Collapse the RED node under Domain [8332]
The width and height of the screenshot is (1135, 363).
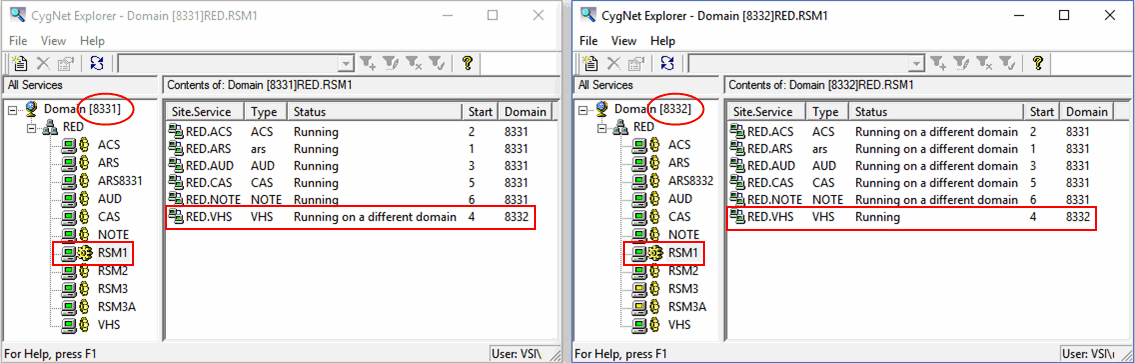point(603,128)
